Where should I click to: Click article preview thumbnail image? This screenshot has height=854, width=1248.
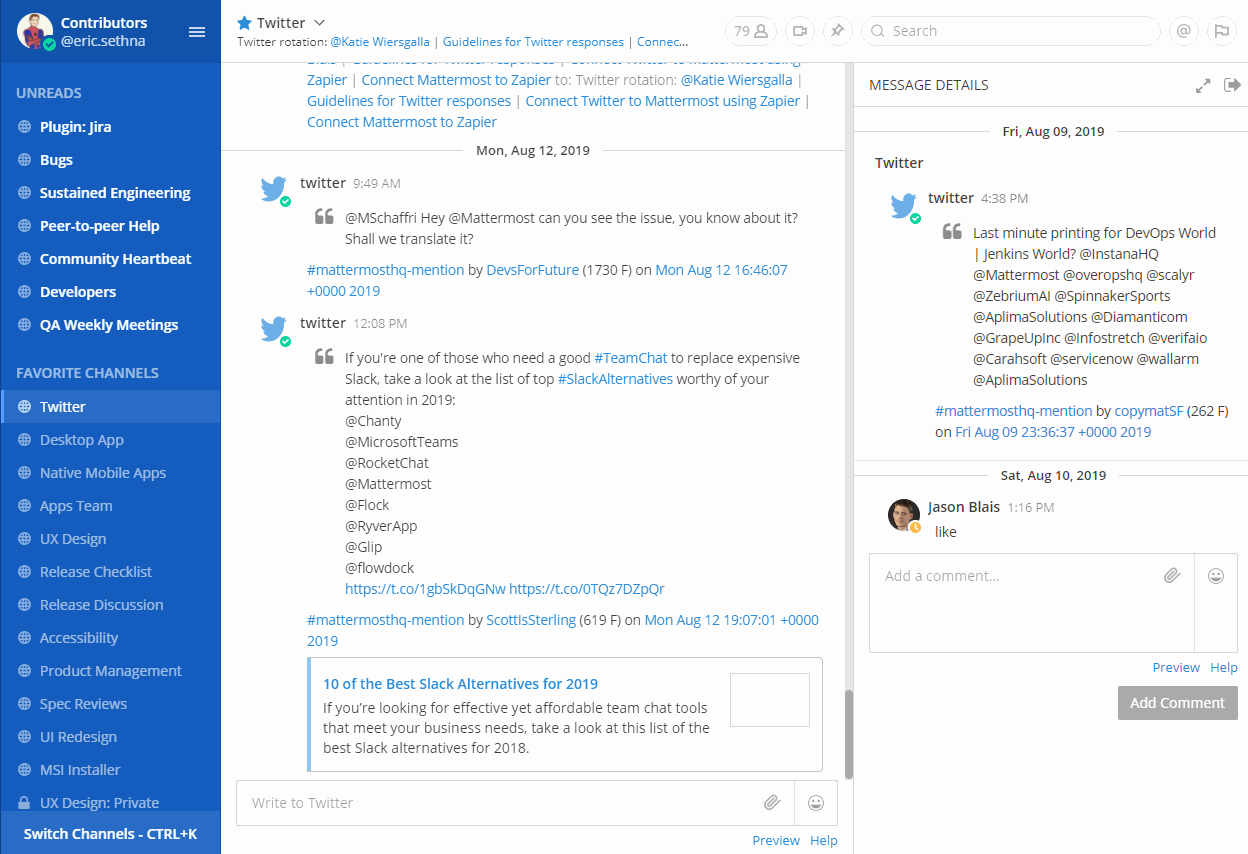(x=770, y=700)
